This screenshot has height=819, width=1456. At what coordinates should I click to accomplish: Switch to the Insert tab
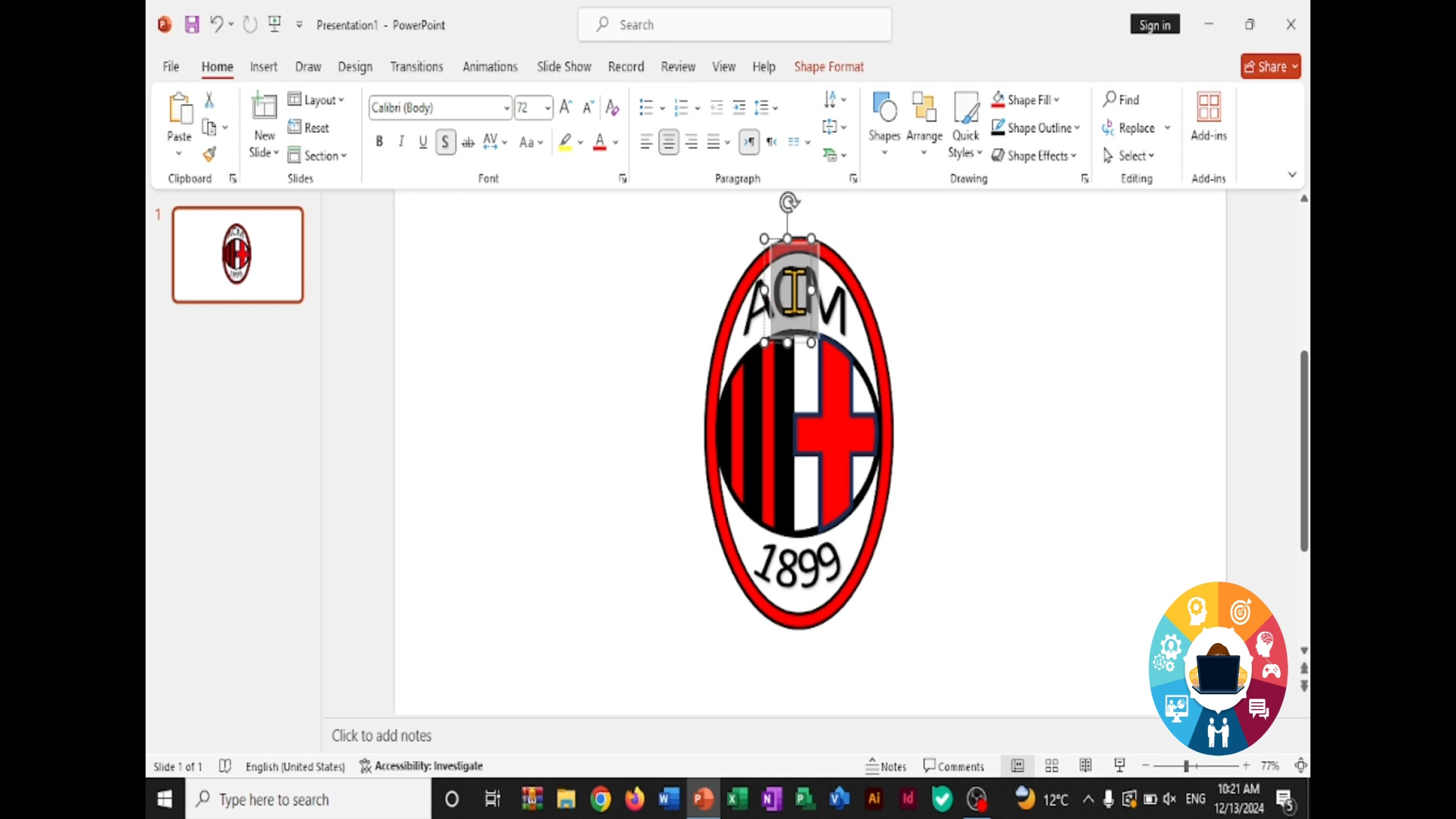[264, 67]
